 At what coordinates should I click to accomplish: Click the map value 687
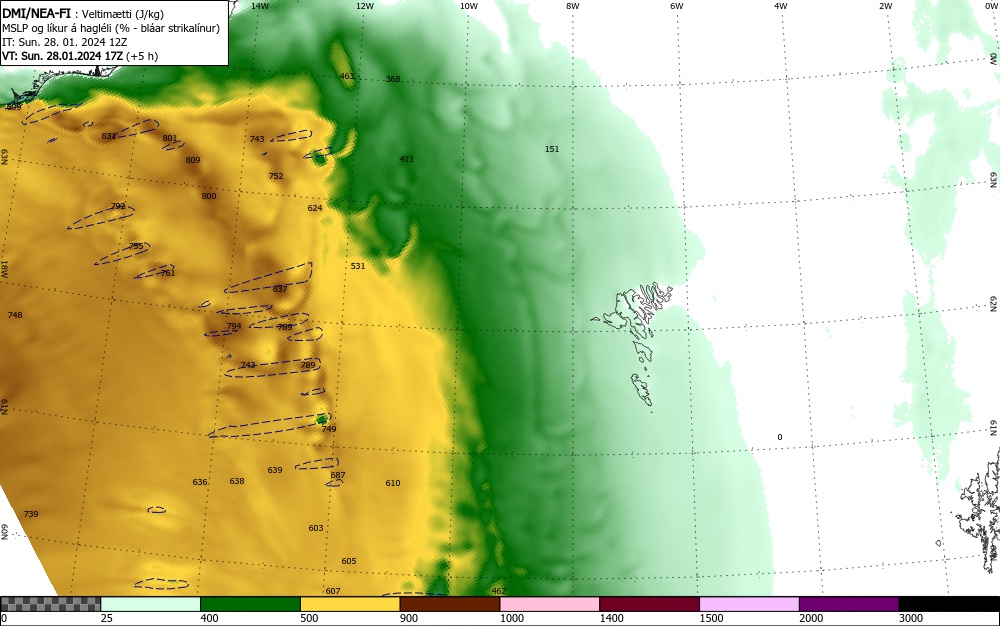click(x=338, y=475)
